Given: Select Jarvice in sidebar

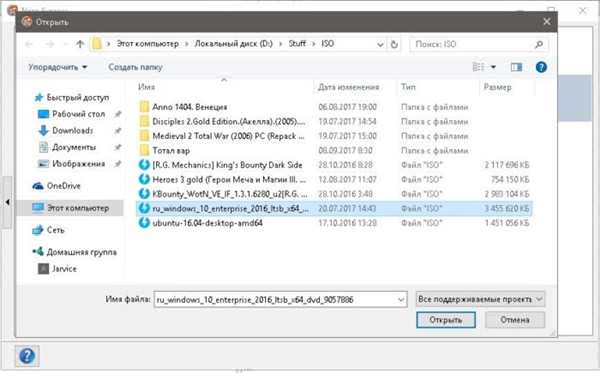Looking at the screenshot, I should [64, 269].
